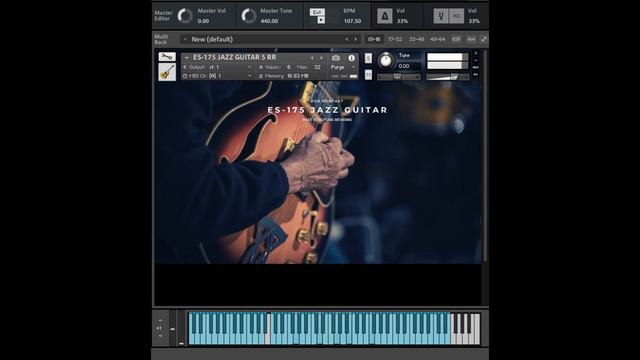The width and height of the screenshot is (640, 360).
Task: Toggle the aux sends button
Action: pyautogui.click(x=471, y=39)
